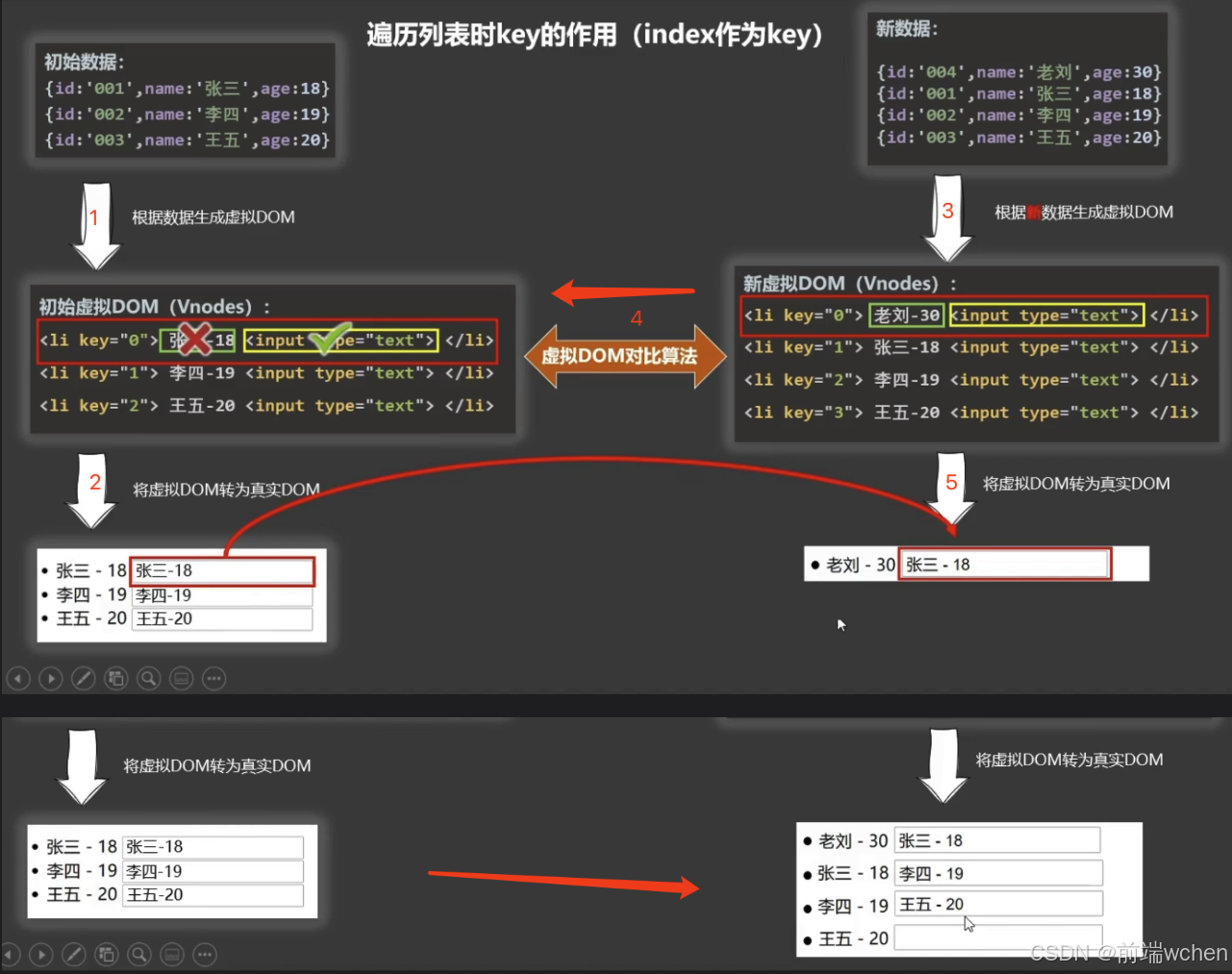Click the 李四-19 text input on the left list
The image size is (1232, 974).
[221, 595]
